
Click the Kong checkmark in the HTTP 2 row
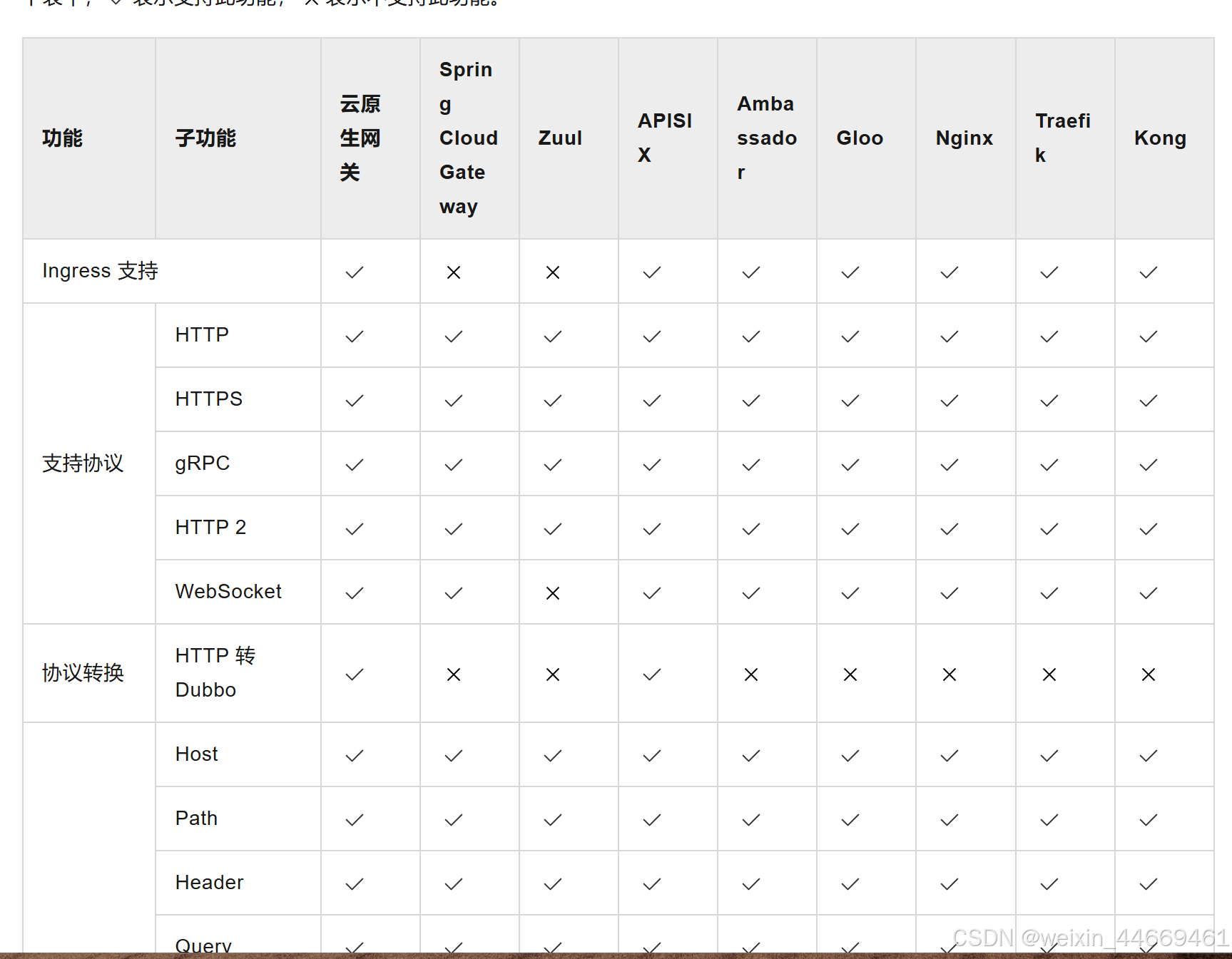coord(1149,529)
